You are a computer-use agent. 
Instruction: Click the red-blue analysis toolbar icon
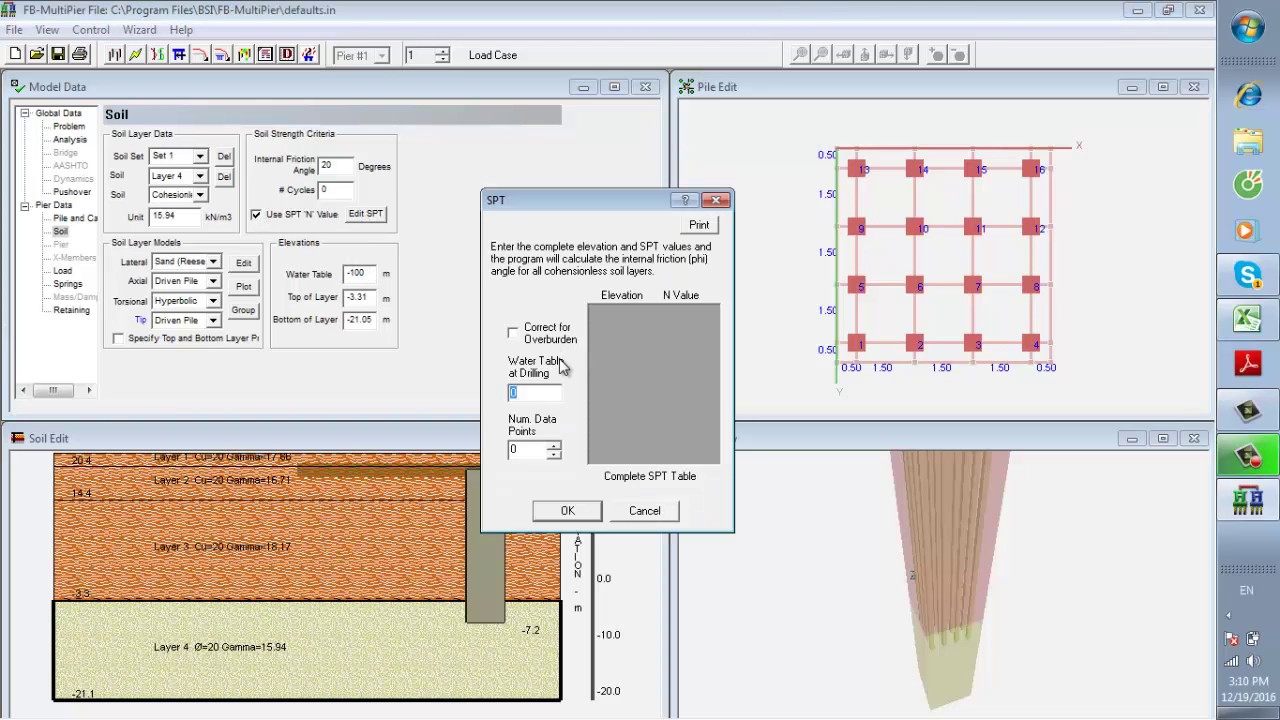308,54
